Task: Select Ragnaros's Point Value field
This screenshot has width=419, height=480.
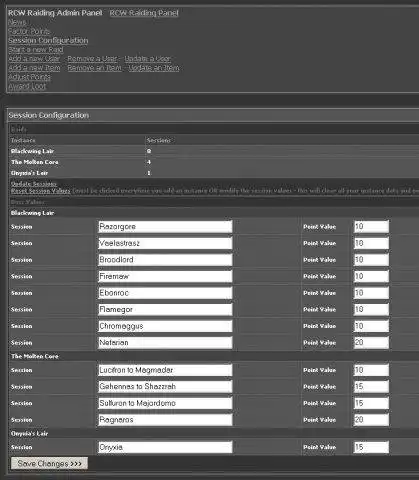Action: 371,420
